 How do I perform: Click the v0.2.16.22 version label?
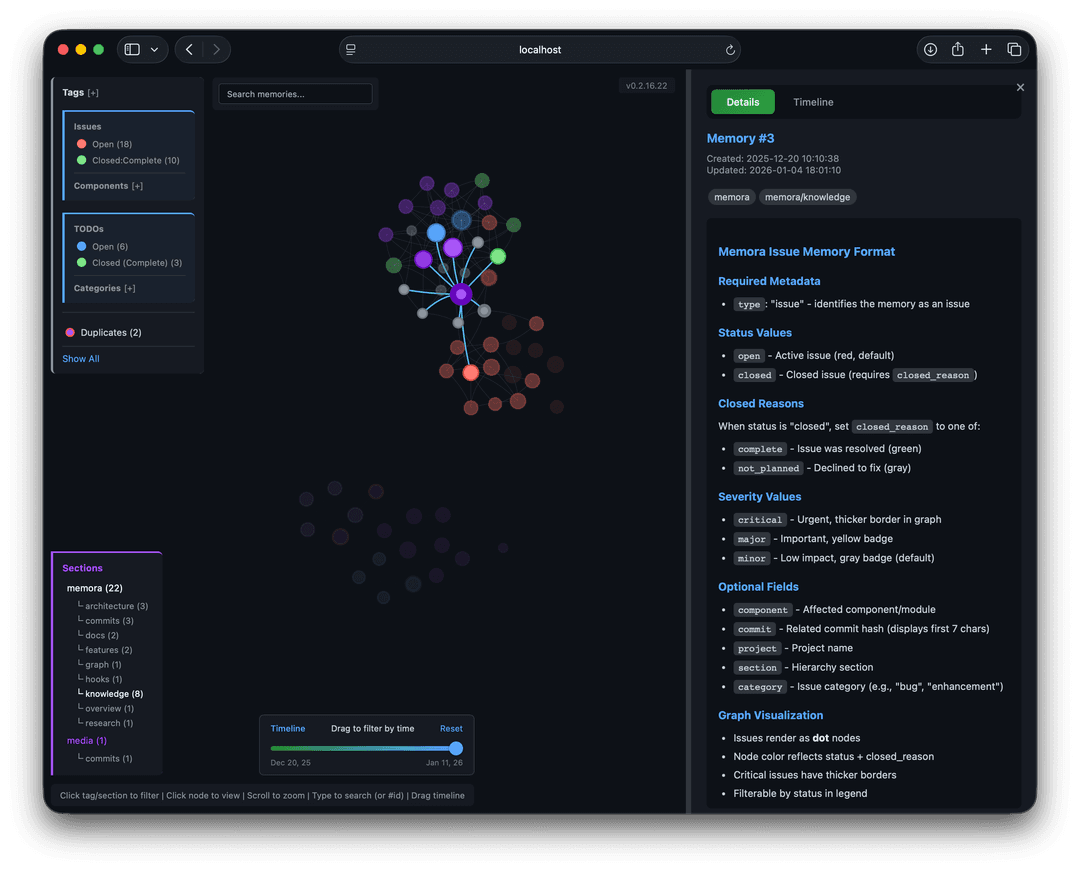coord(646,86)
